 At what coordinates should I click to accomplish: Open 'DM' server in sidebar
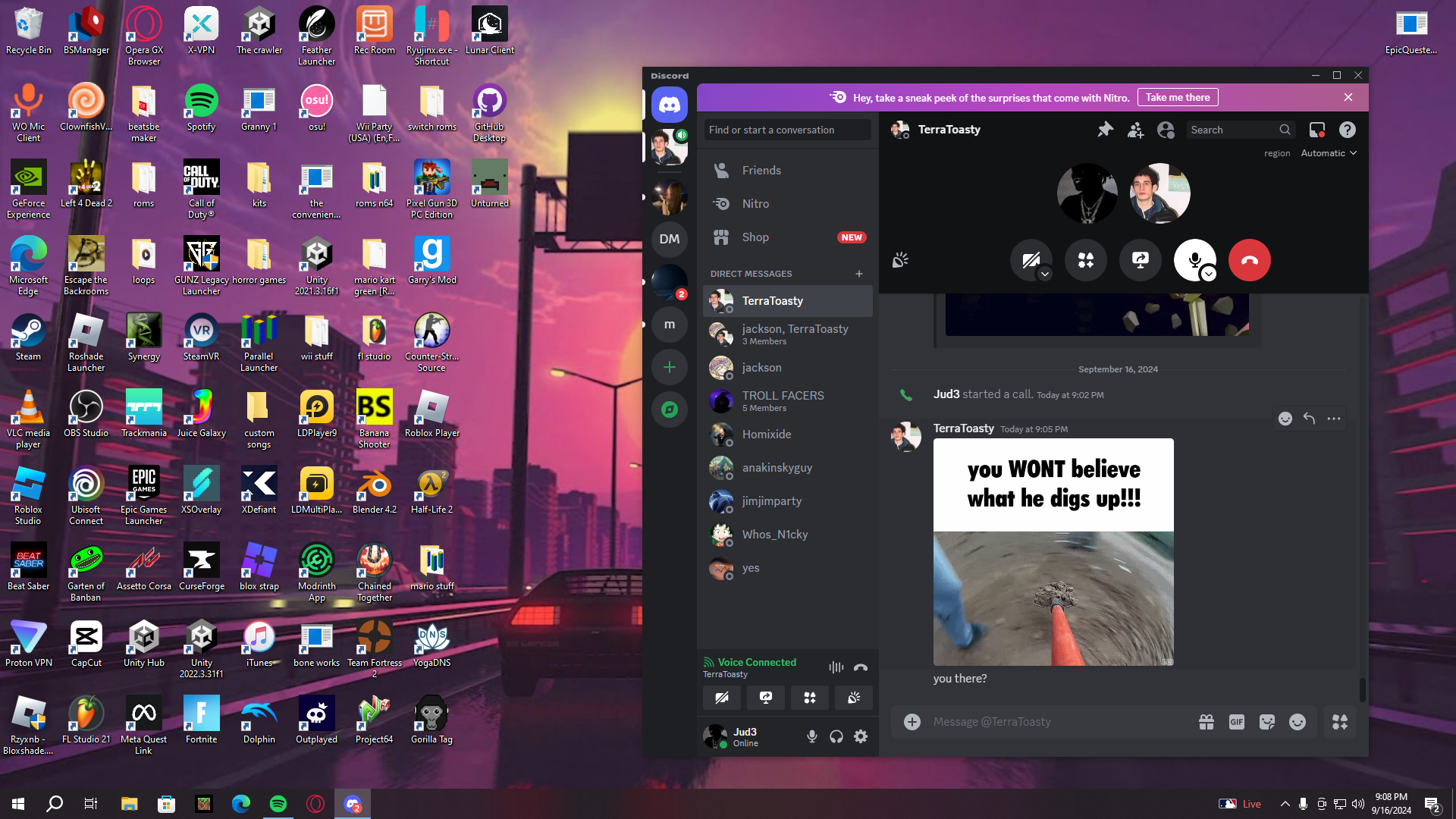[669, 239]
